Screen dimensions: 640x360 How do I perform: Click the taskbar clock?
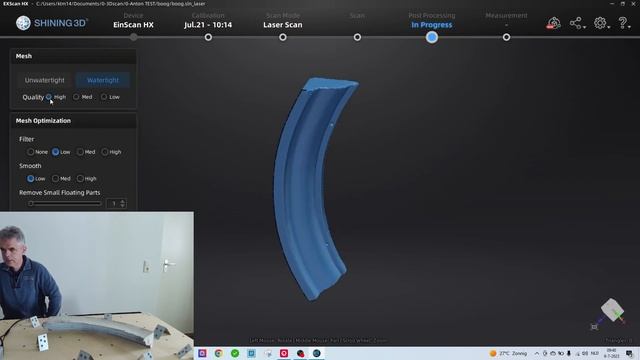(611, 353)
